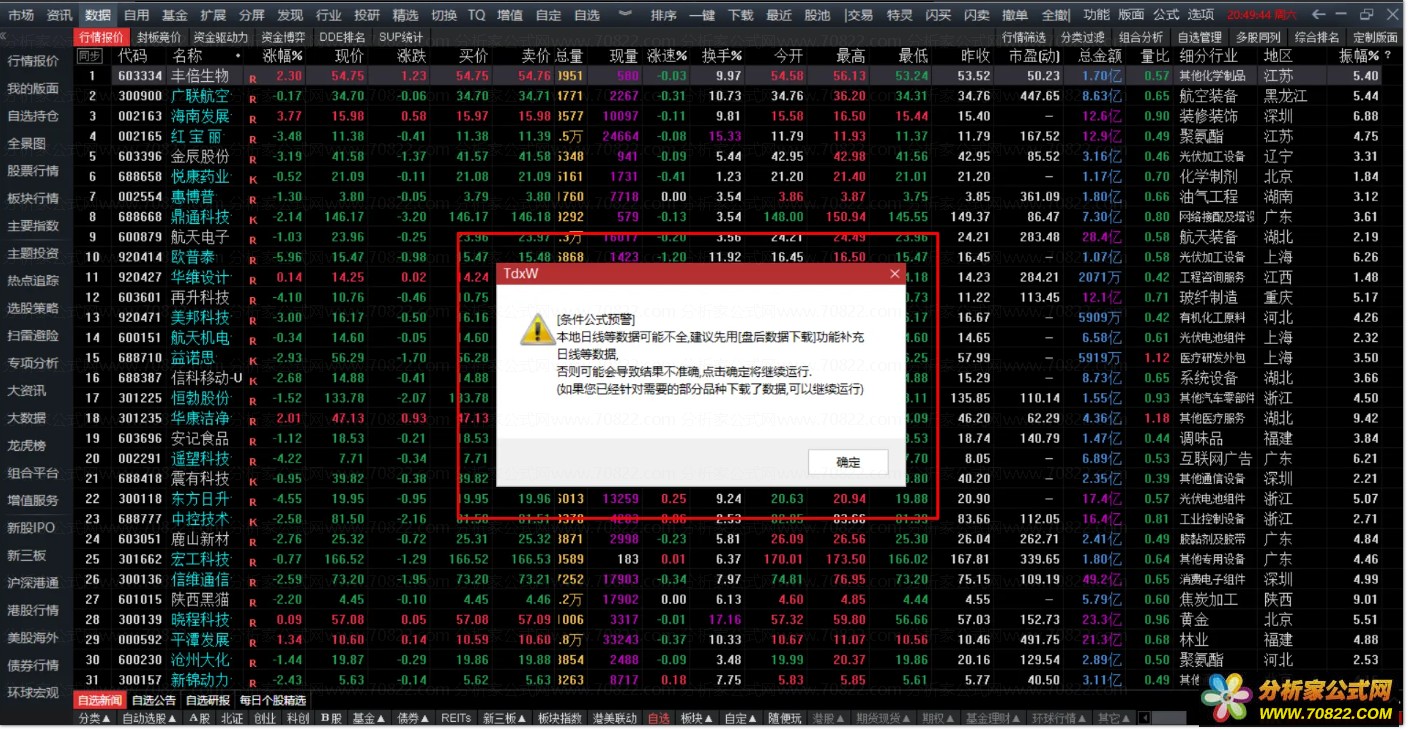Click the question mark beside 振幅% header
The height and width of the screenshot is (730, 1409).
coord(1387,56)
